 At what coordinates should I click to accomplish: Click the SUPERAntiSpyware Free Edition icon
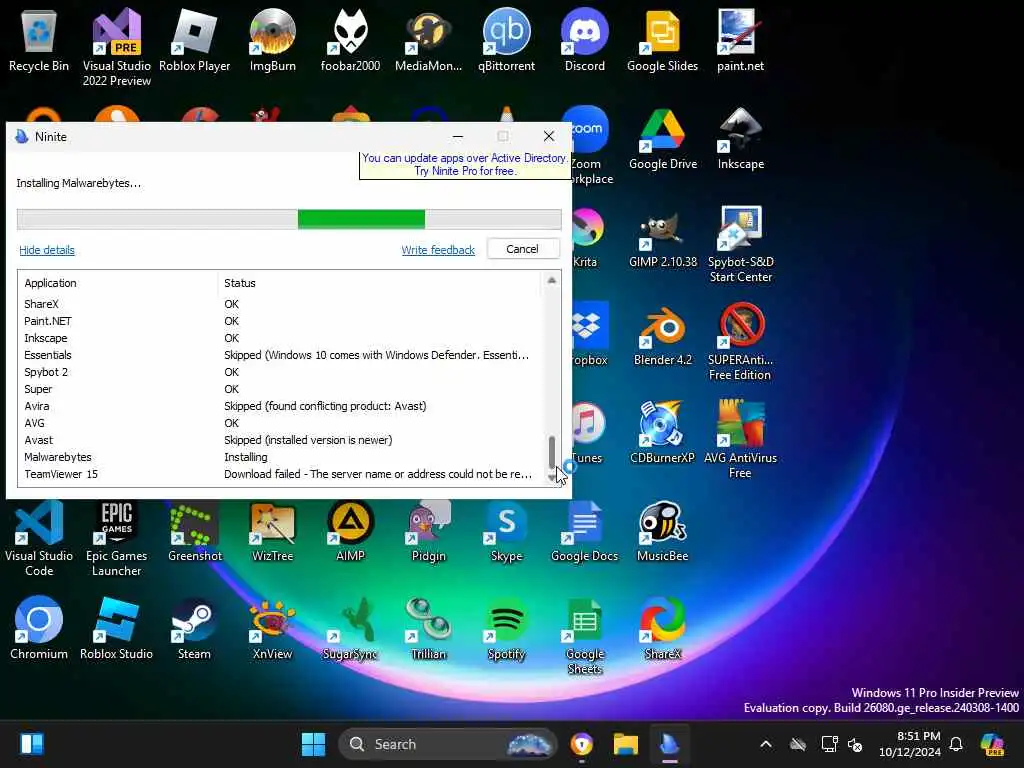coord(740,342)
